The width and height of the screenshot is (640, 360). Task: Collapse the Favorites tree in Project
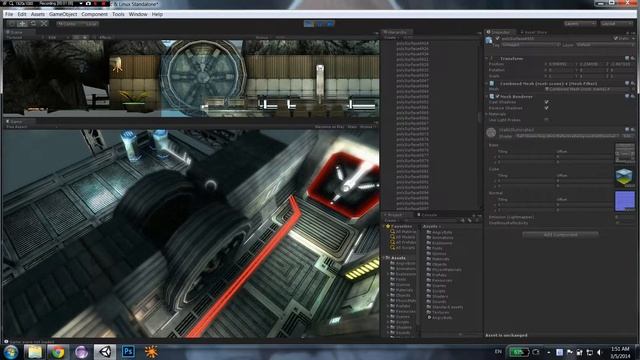pyautogui.click(x=384, y=226)
